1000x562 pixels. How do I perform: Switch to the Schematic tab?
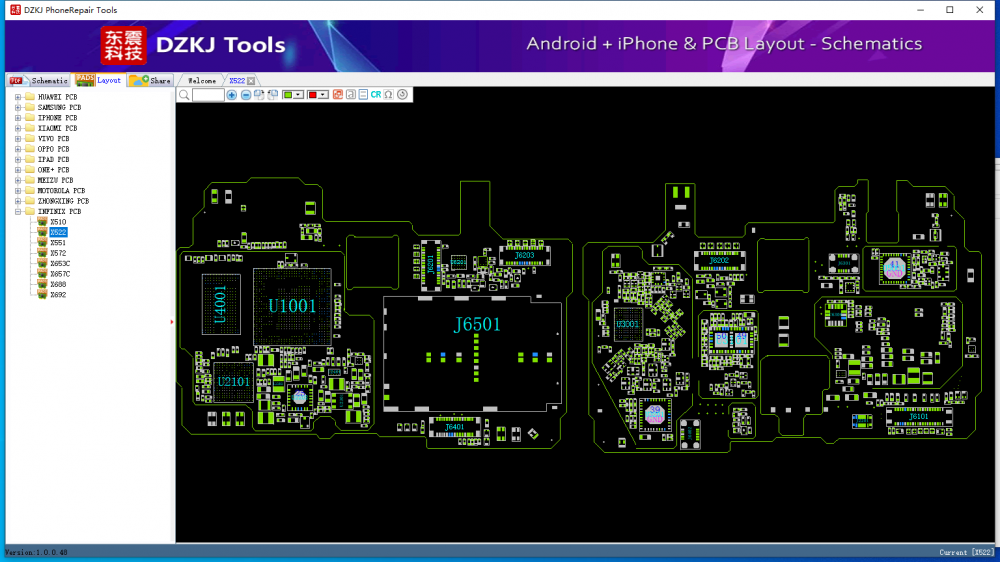click(40, 80)
